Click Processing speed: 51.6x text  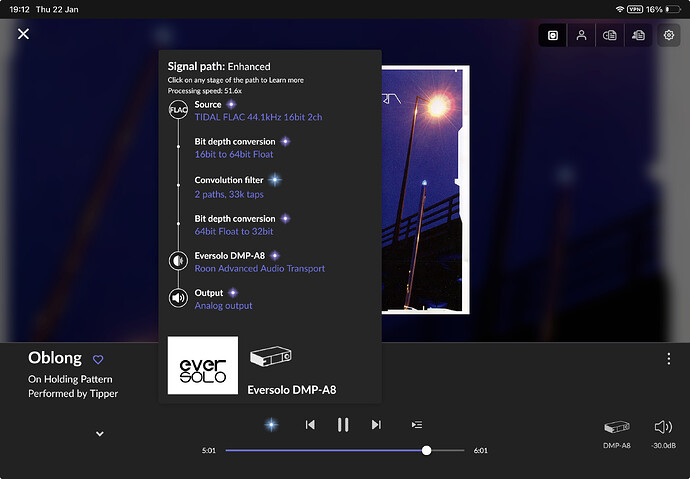205,91
